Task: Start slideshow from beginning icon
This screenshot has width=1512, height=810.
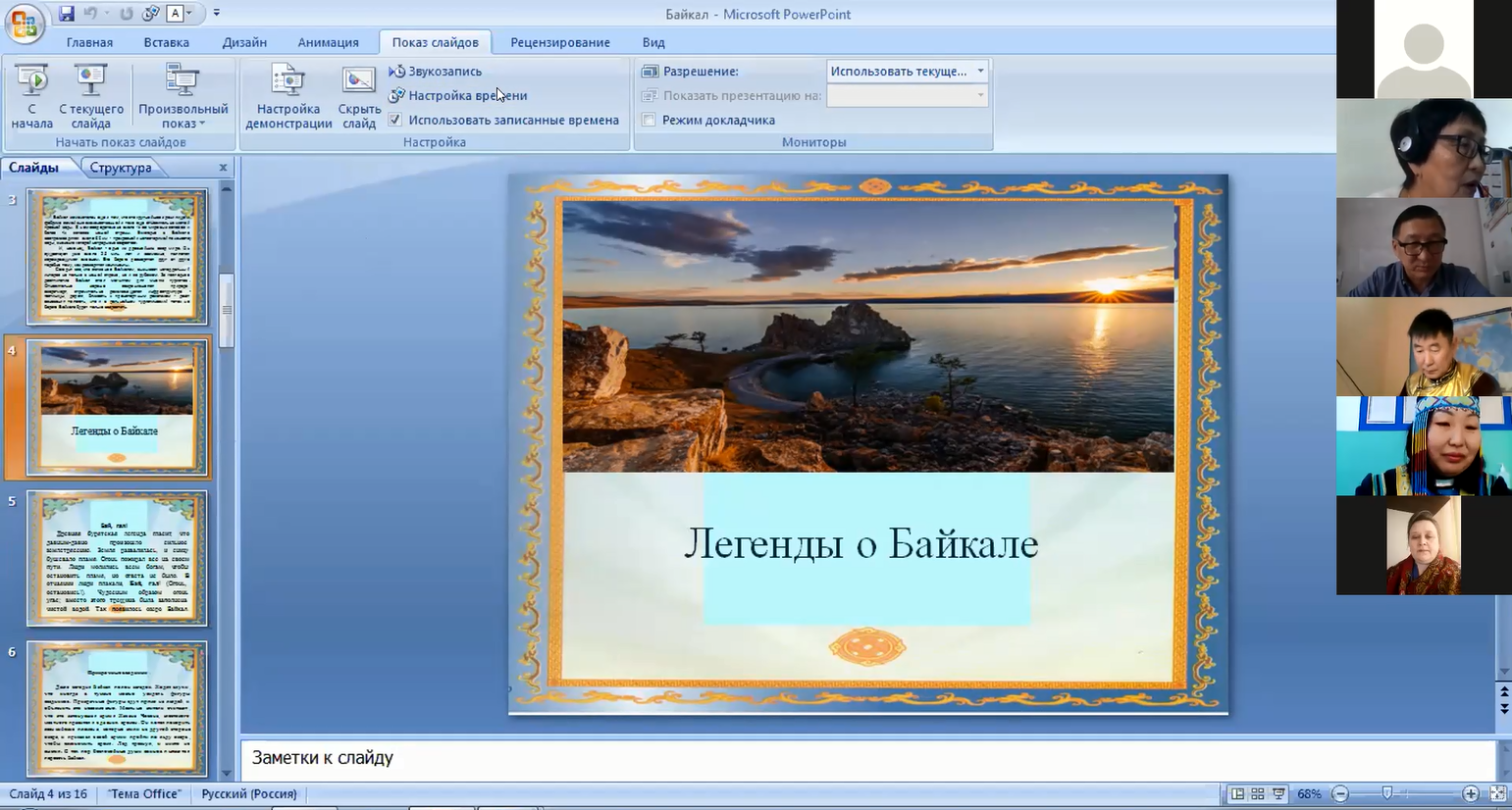Action: click(31, 81)
